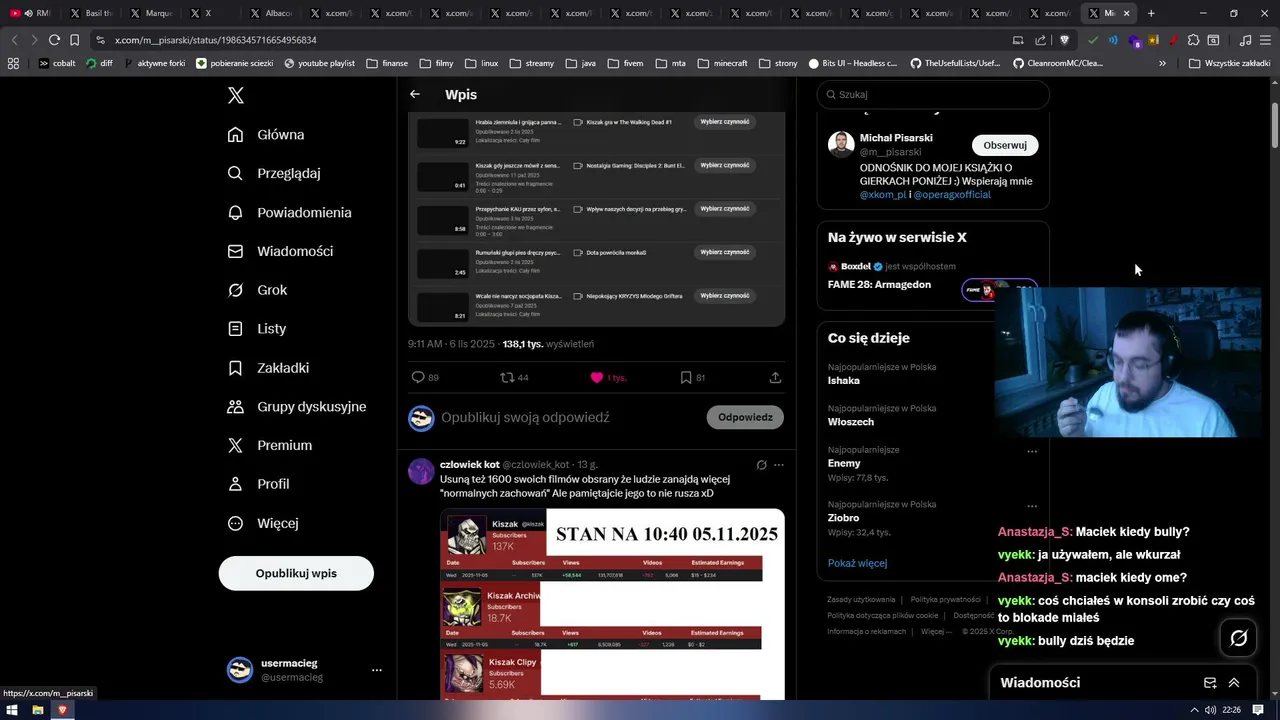1280x720 pixels.
Task: Open the Pokaż więcej trends link
Action: coord(857,563)
